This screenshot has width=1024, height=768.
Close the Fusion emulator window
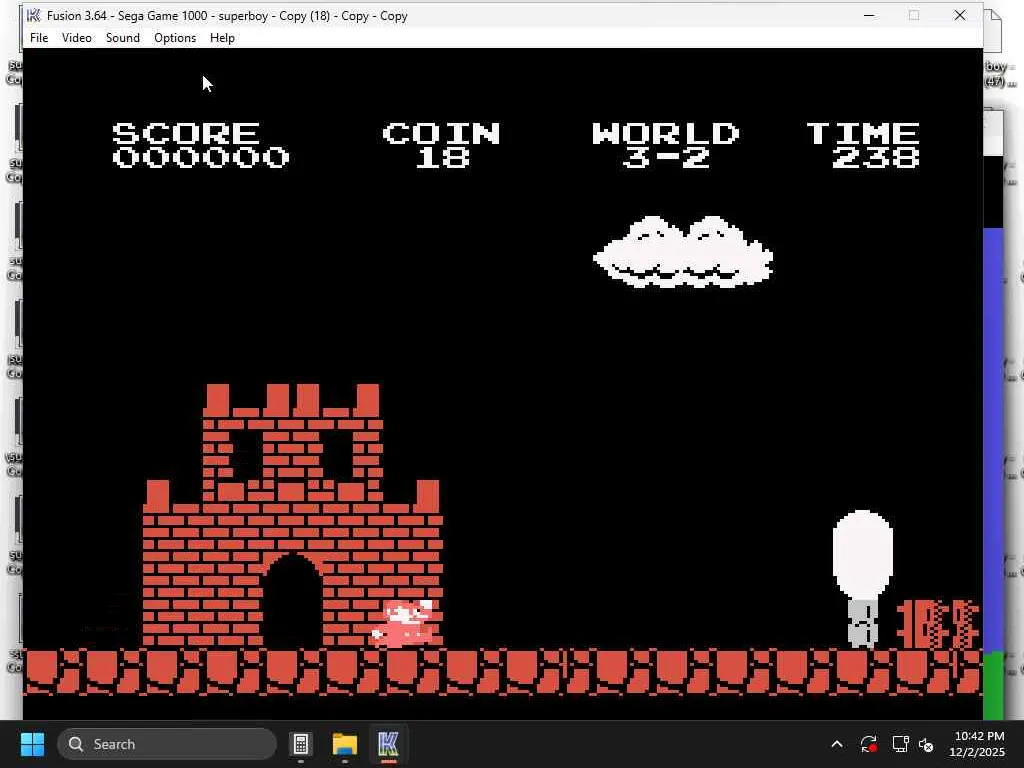959,16
